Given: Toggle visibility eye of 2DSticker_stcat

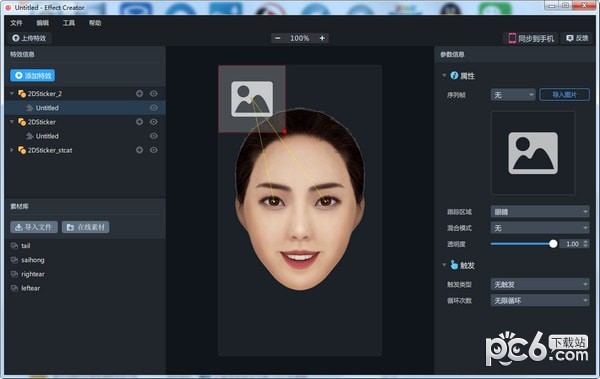Looking at the screenshot, I should point(153,150).
